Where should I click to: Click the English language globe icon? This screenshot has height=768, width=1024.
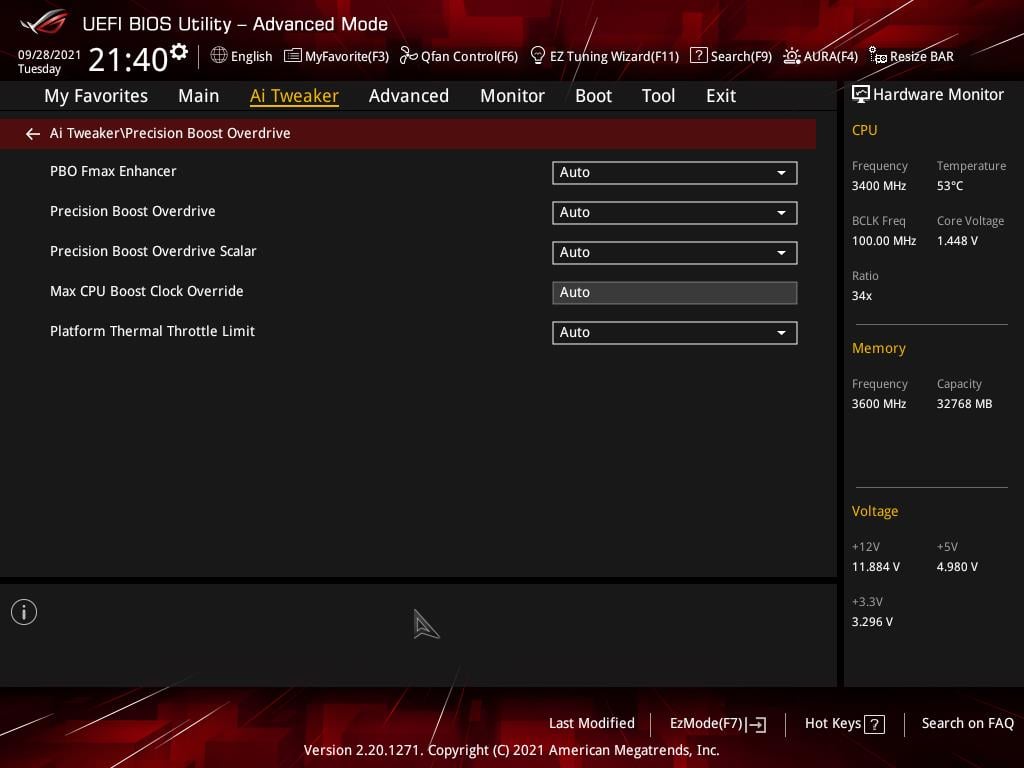point(219,56)
